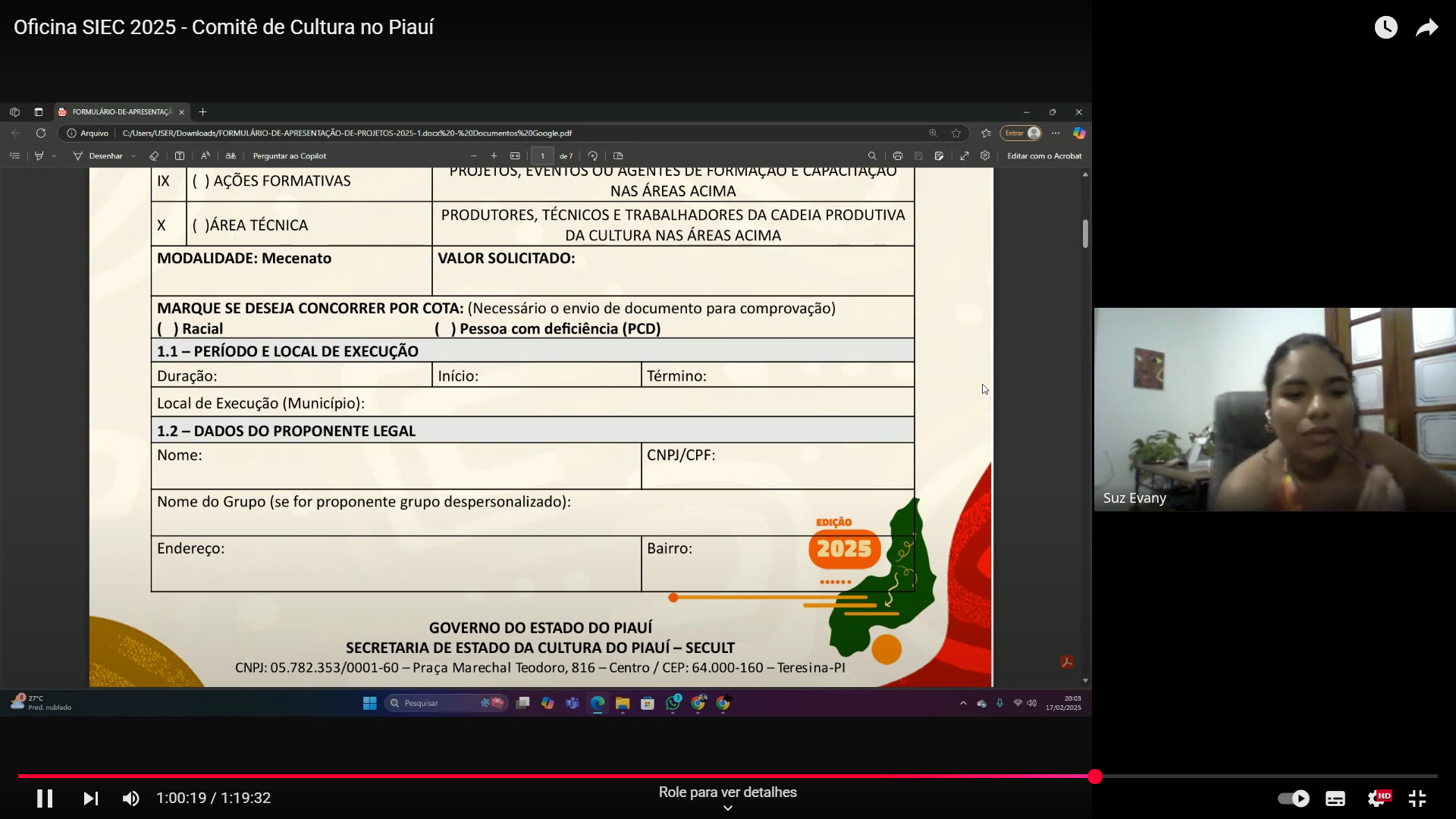This screenshot has height=819, width=1456.
Task: Pause the video playback
Action: [45, 798]
